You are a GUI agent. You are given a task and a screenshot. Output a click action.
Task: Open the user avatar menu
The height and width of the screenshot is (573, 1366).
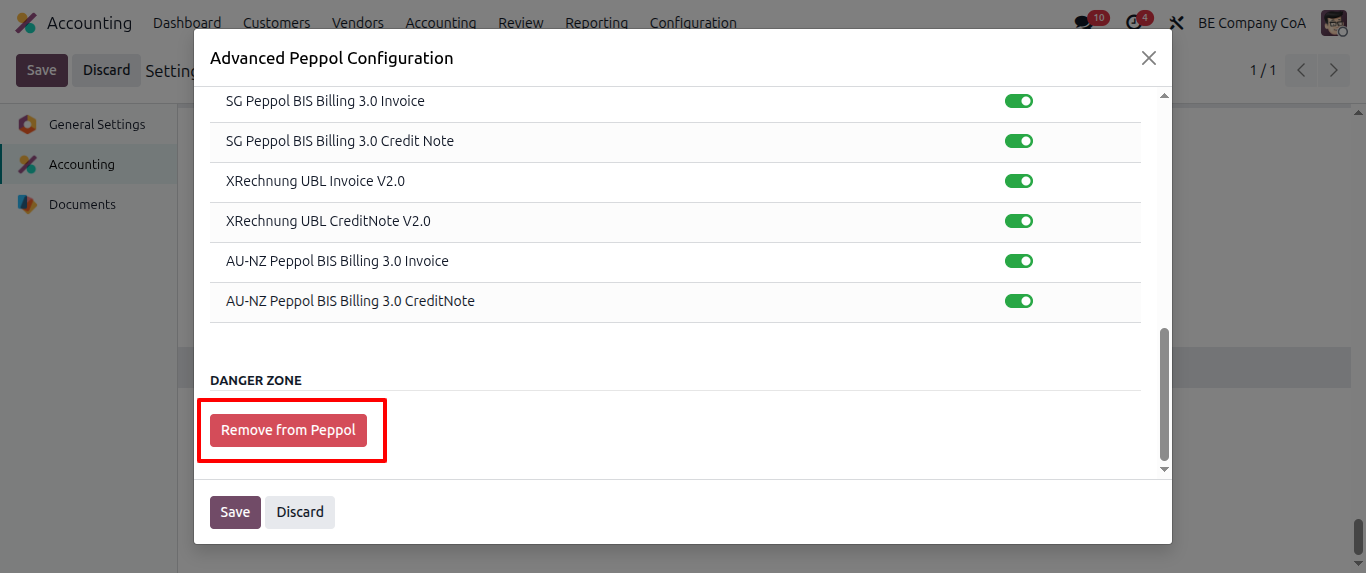tap(1334, 23)
